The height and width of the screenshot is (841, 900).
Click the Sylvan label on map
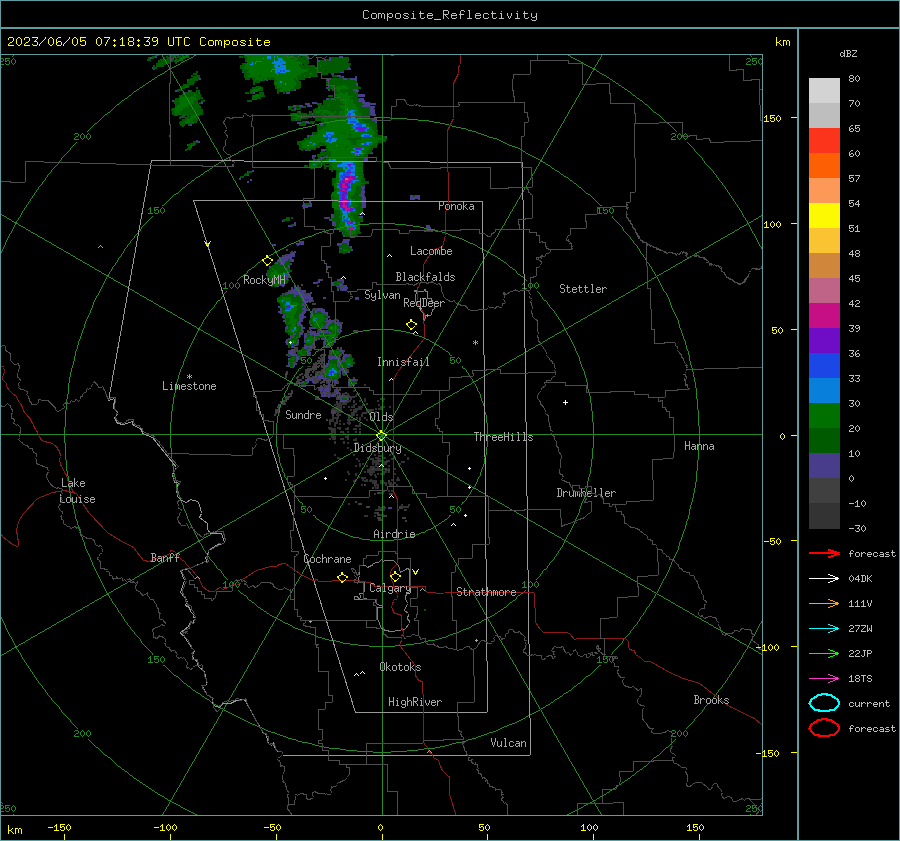(x=382, y=295)
